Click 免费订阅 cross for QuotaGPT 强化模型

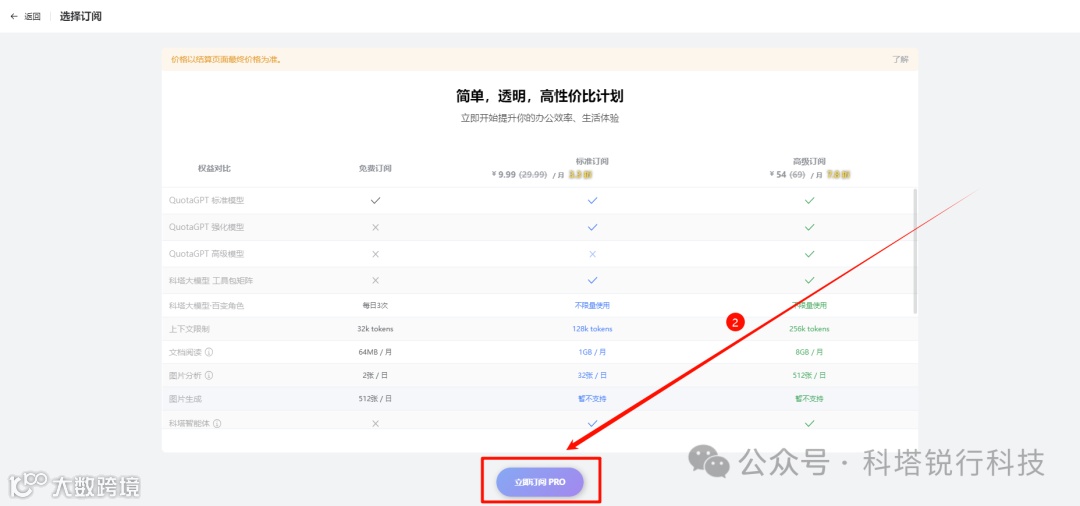point(375,227)
